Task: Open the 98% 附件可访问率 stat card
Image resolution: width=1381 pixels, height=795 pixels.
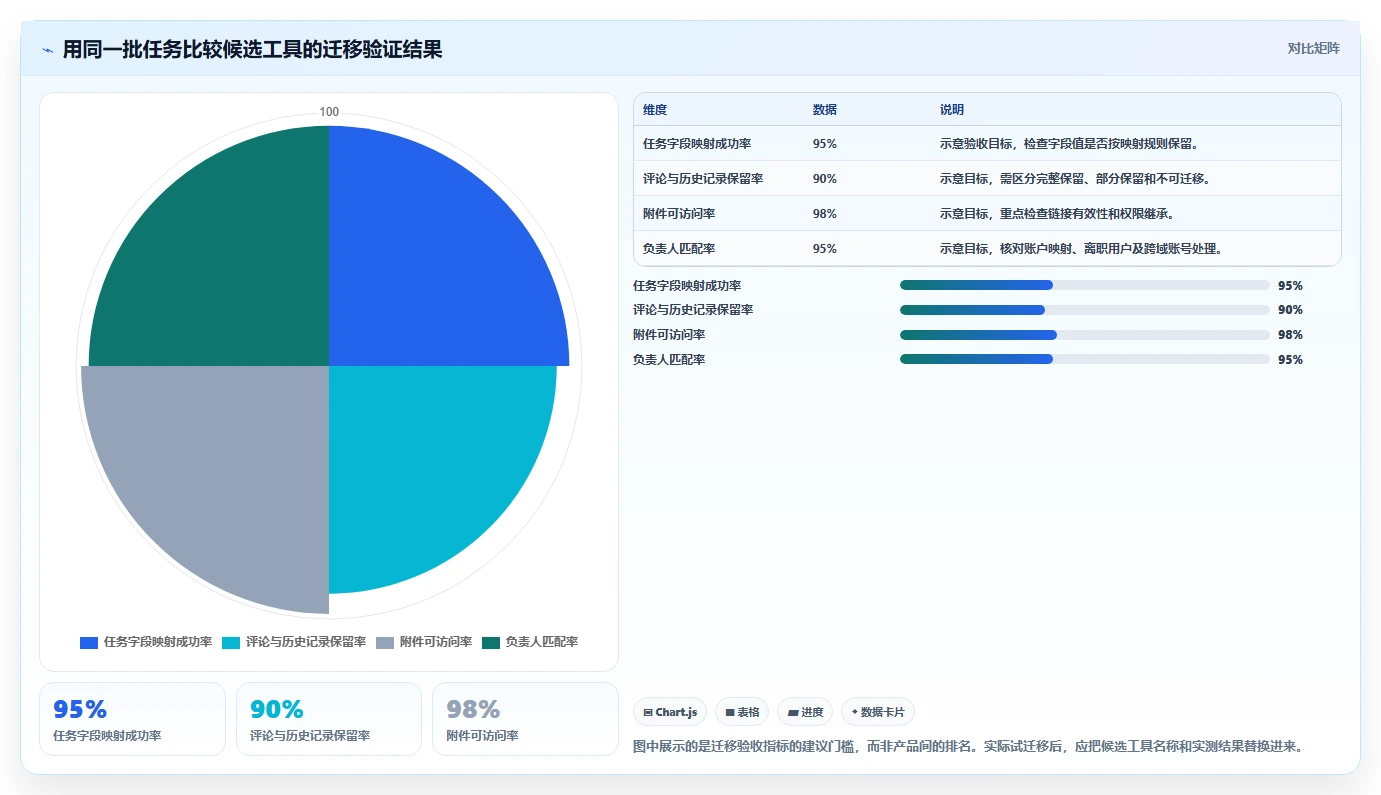Action: coord(525,719)
